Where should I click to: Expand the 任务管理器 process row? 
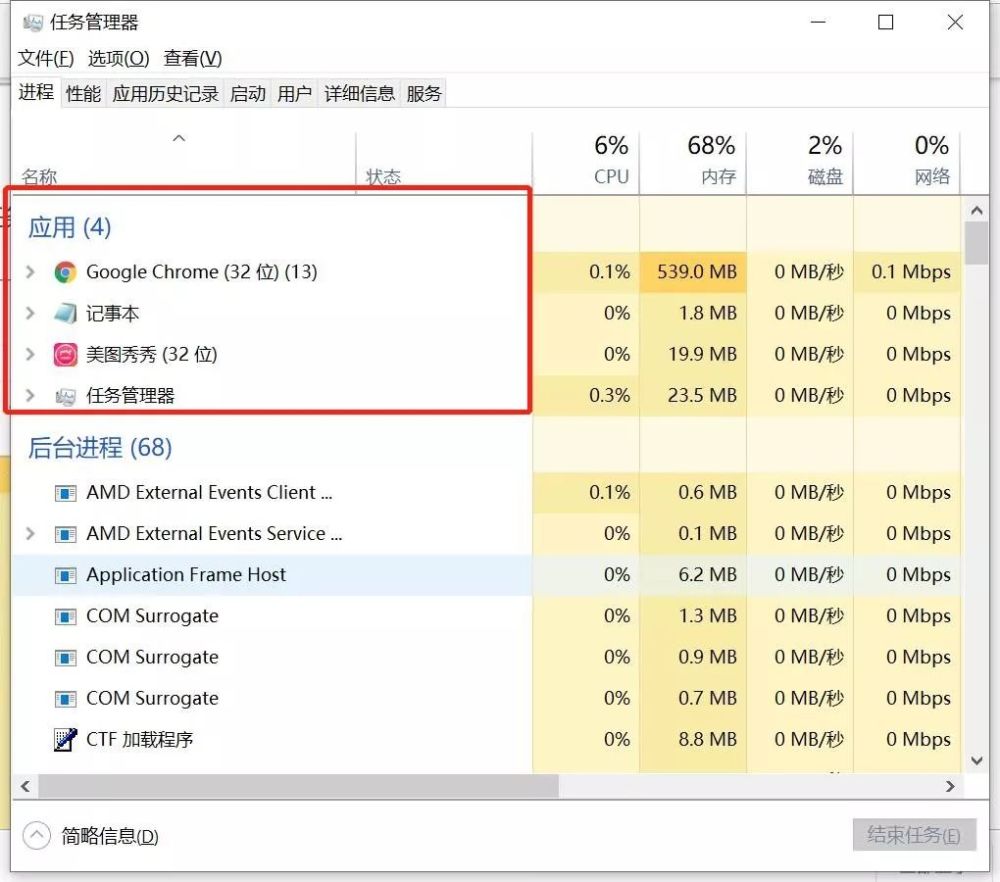click(x=30, y=395)
